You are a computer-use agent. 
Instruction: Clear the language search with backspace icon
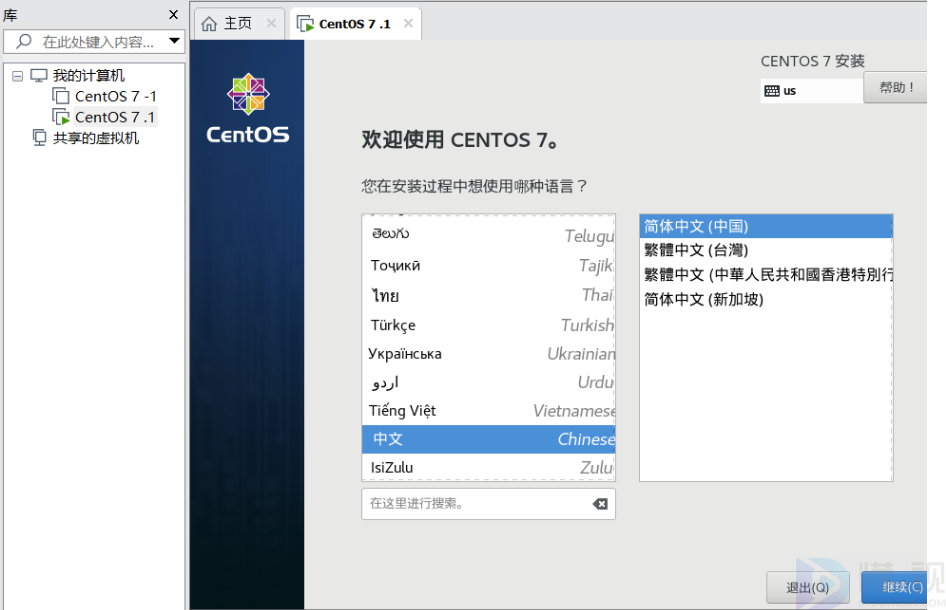(600, 504)
